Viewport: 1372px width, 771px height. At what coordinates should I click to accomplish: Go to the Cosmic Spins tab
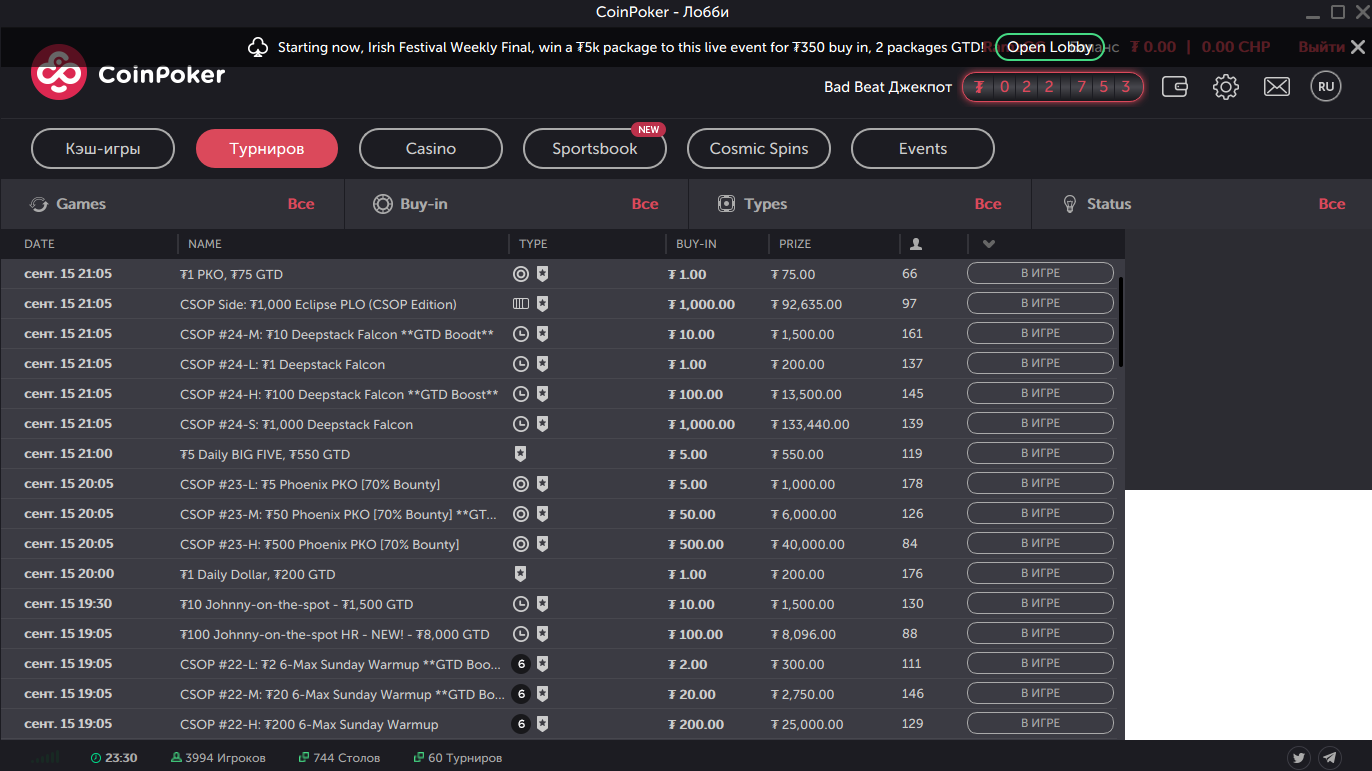pos(759,149)
